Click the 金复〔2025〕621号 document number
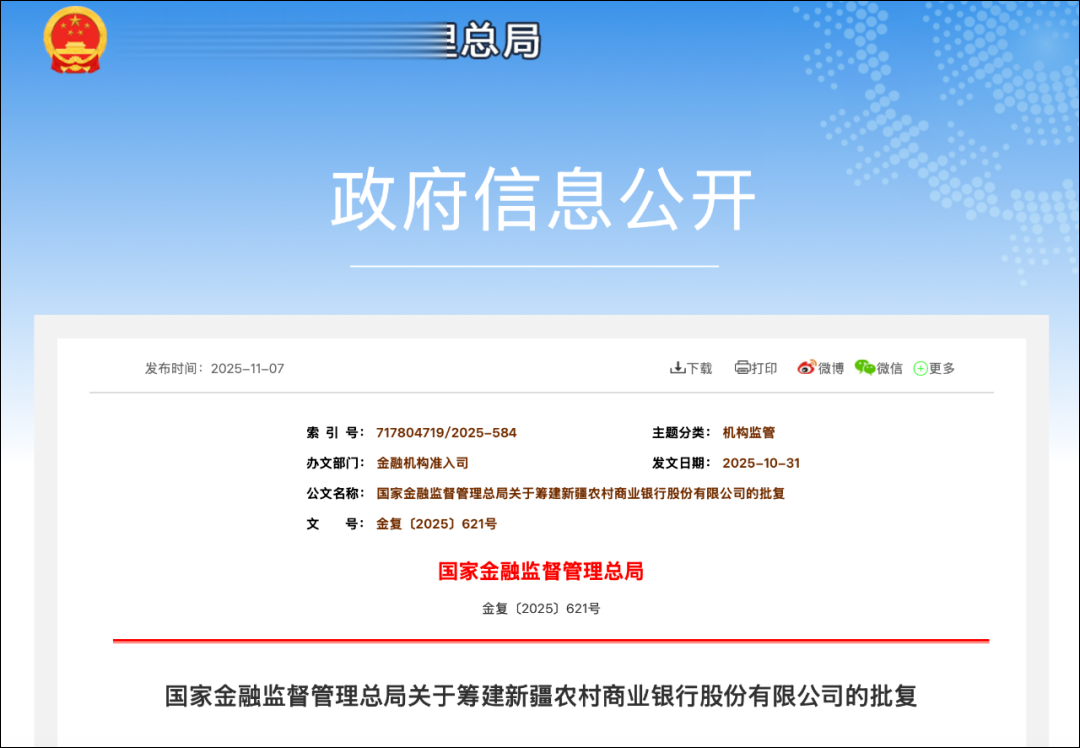This screenshot has height=748, width=1080. 435,523
